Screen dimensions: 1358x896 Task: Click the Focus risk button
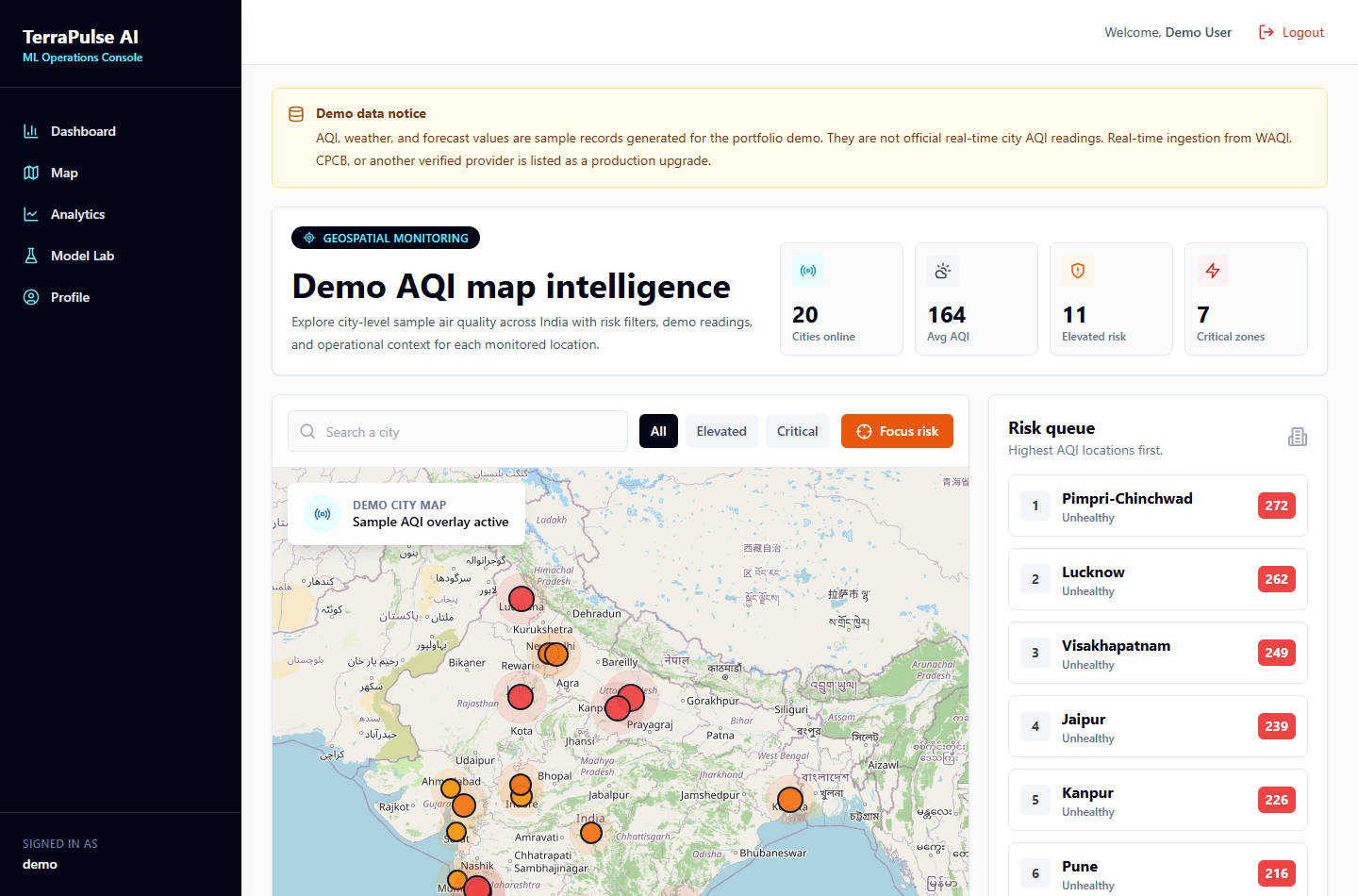(897, 431)
